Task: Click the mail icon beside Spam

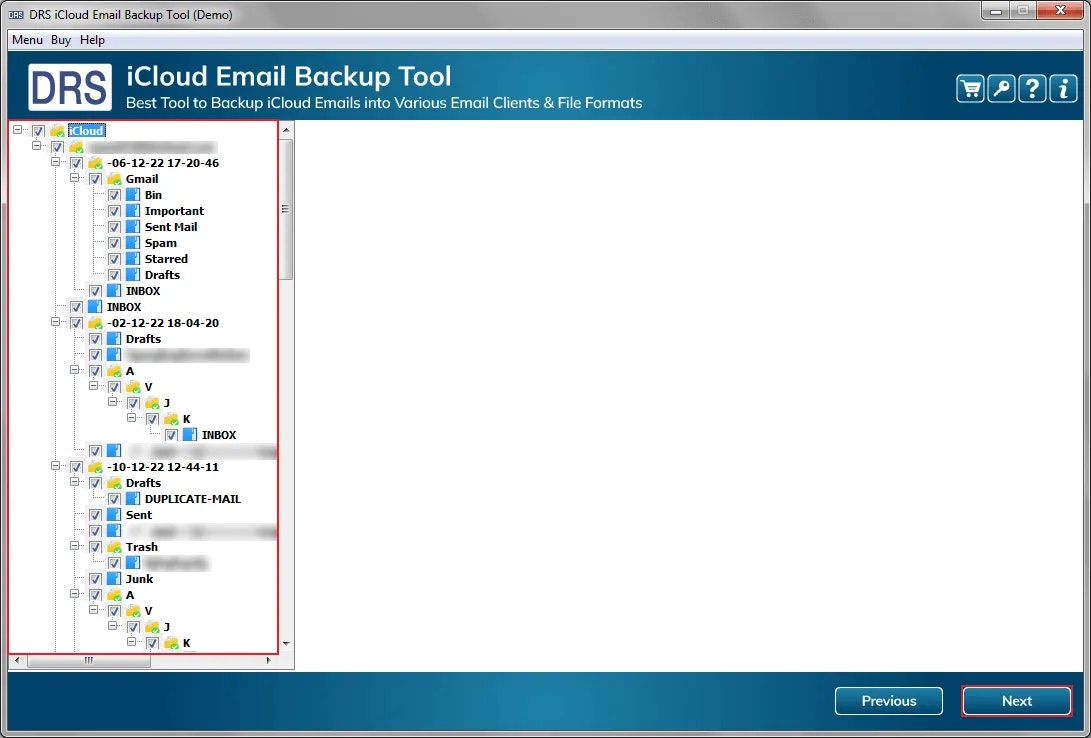Action: (133, 243)
